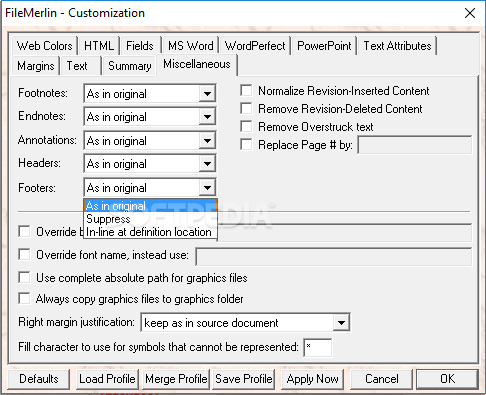Select the Fields tab
Screen dimensions: 486x395
140,46
